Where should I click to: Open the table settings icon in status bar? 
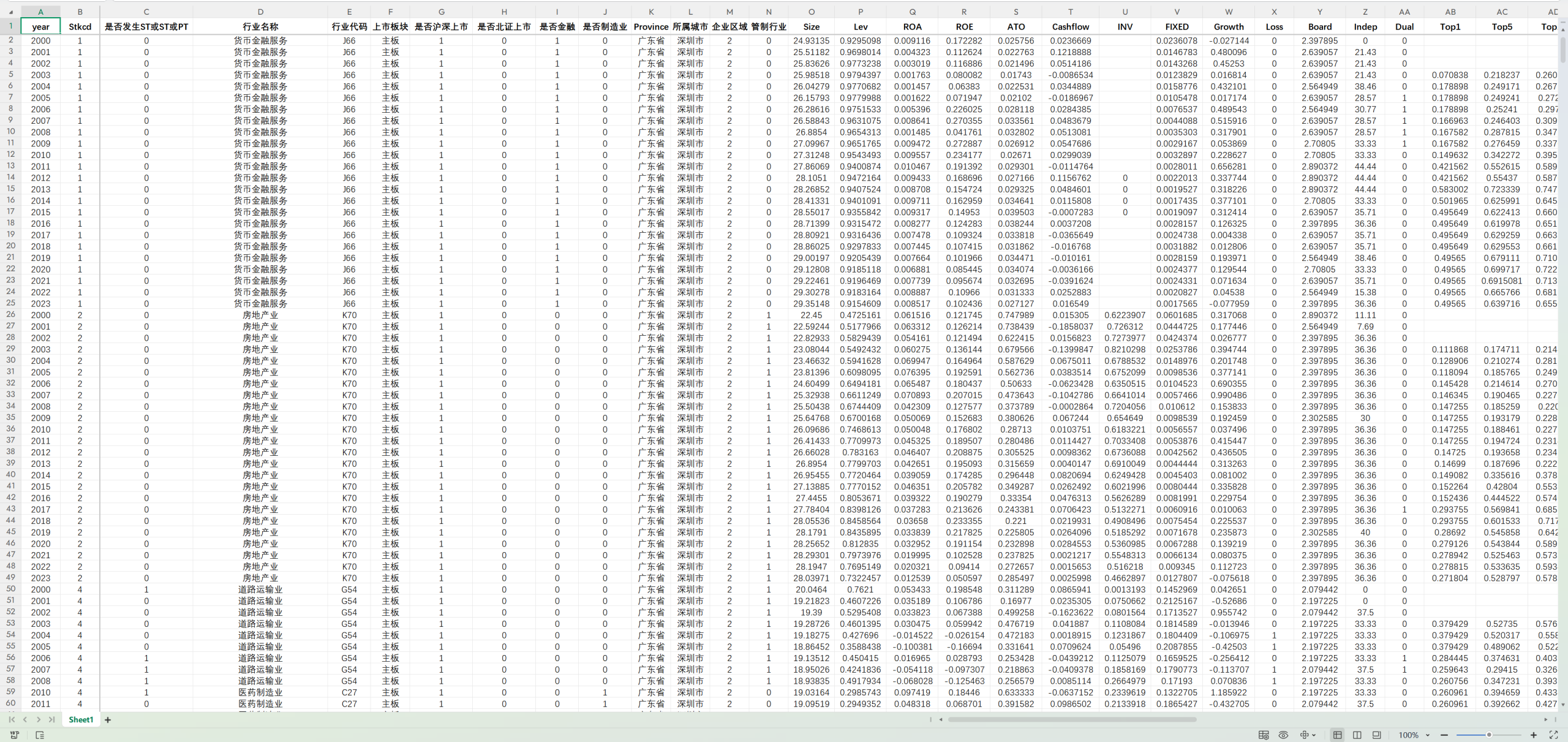pos(1263,735)
